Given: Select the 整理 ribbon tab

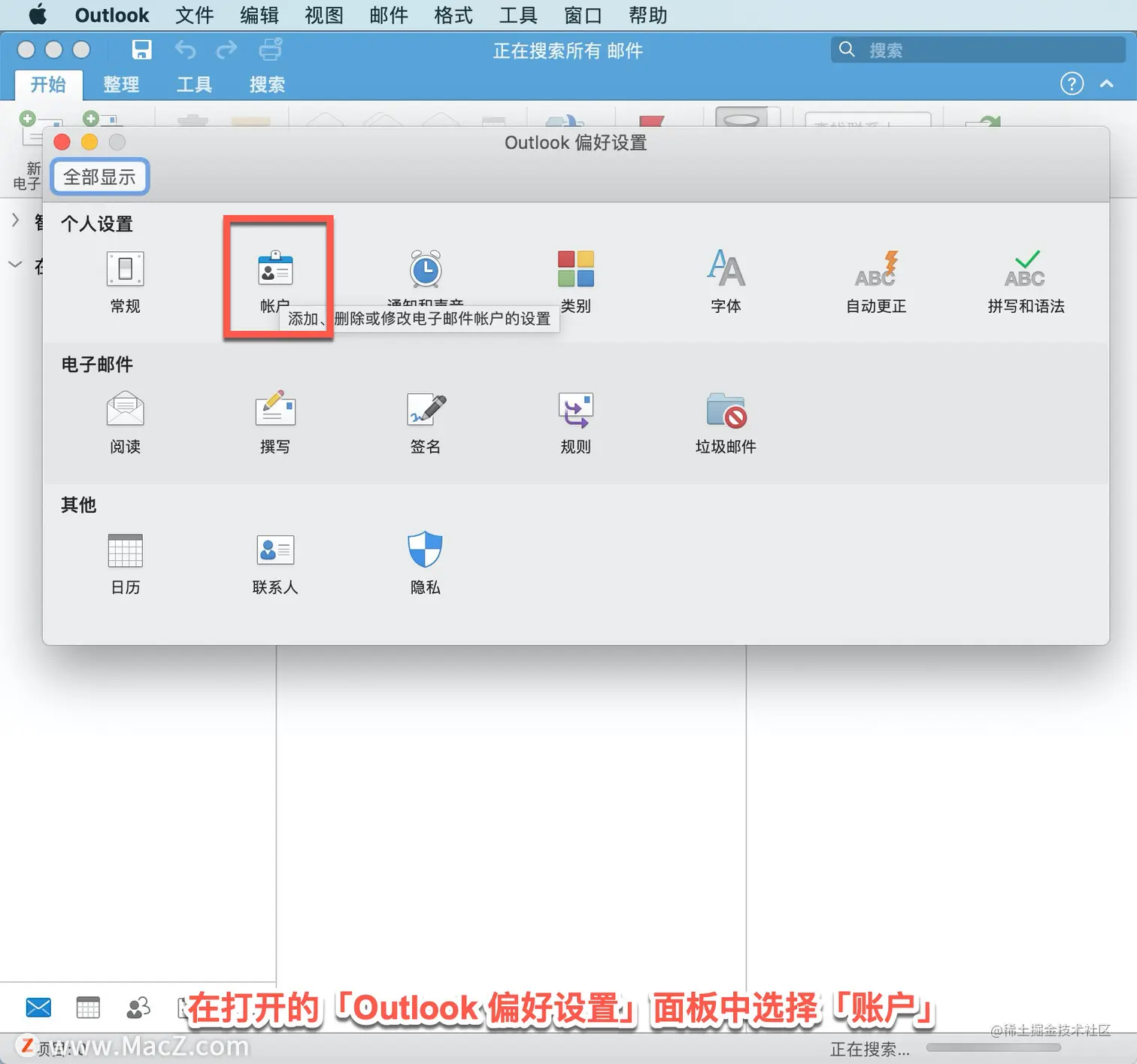Looking at the screenshot, I should 121,84.
